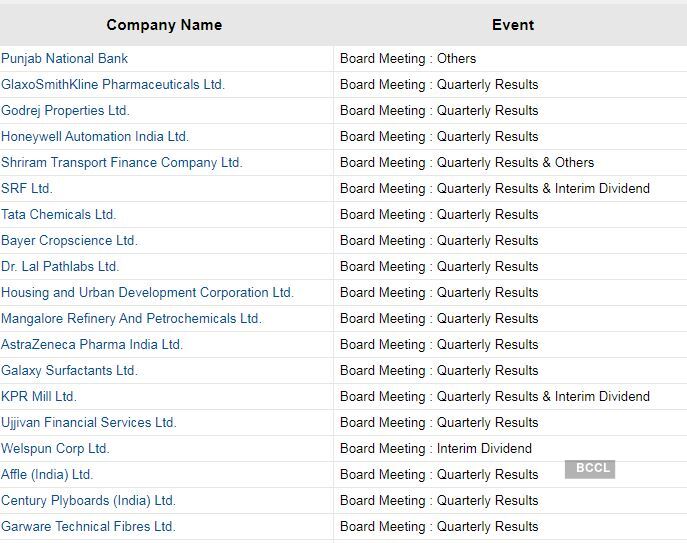Select Tata Chemicals Ltd. link
This screenshot has height=543, width=687.
coord(59,215)
